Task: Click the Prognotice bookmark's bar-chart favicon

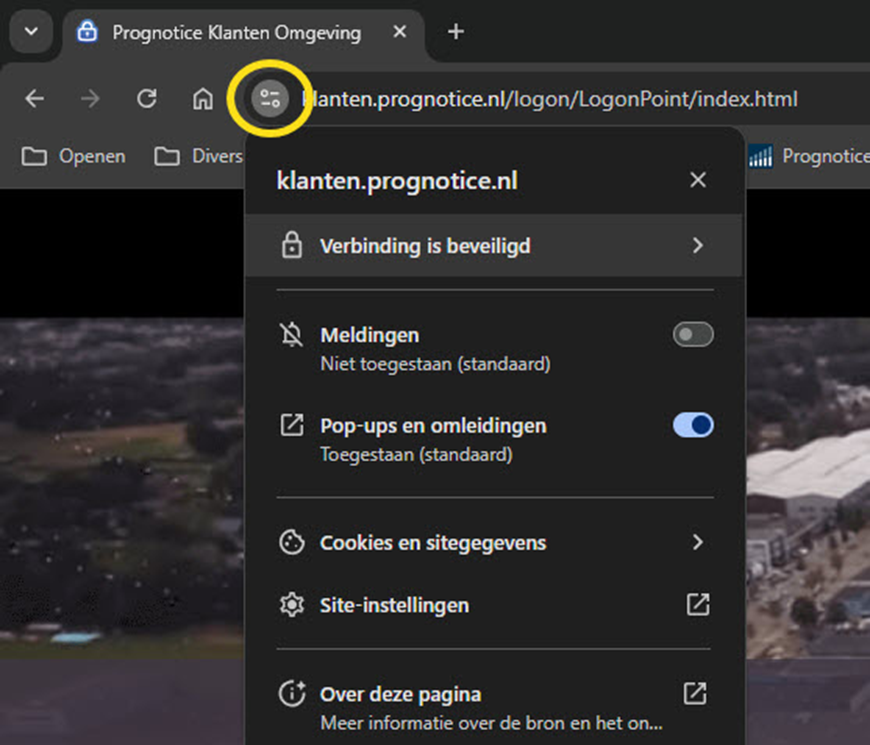Action: [760, 156]
